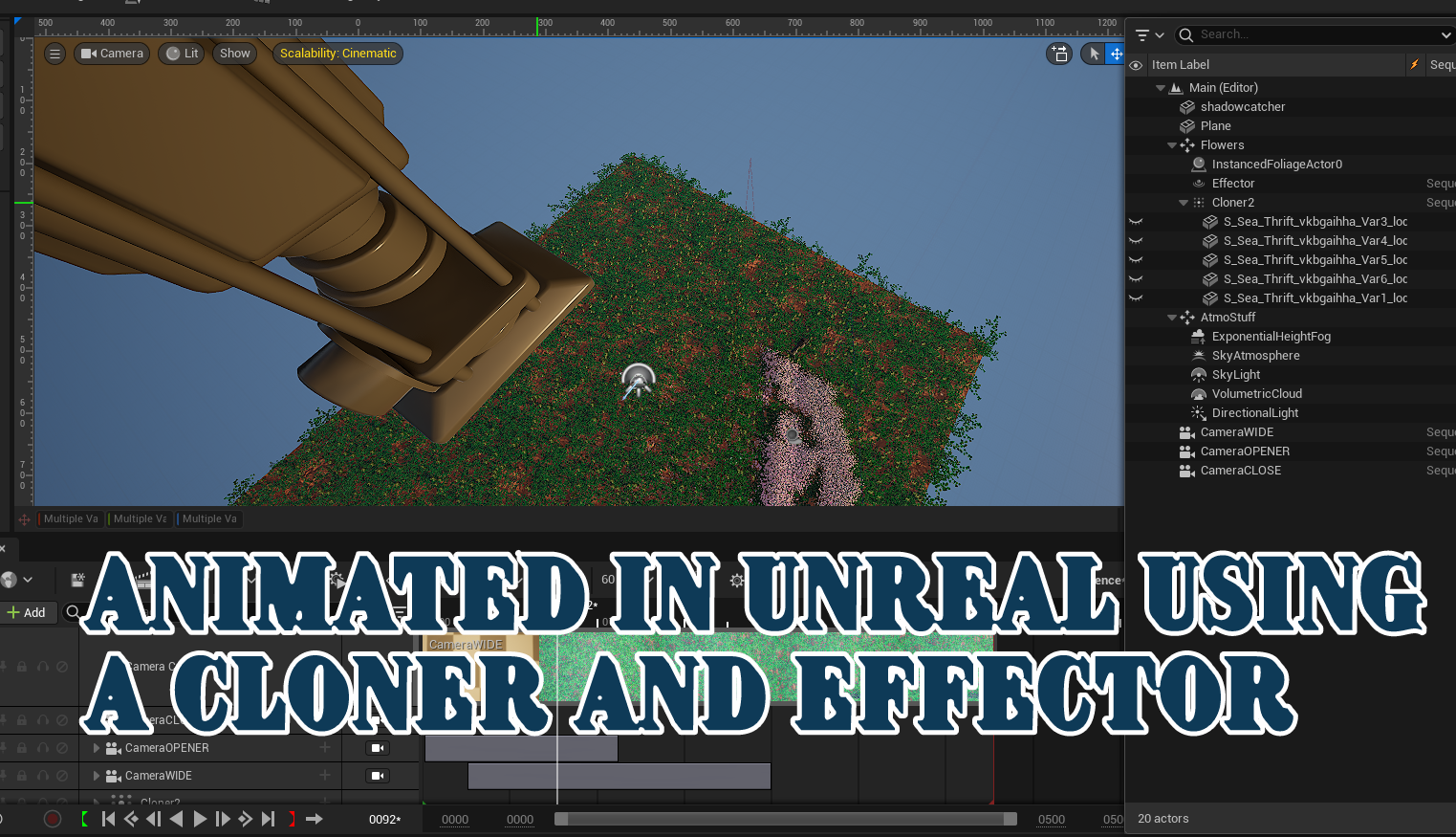The image size is (1456, 837).
Task: Select CameraOPENER in Outliner
Action: 1245,452
